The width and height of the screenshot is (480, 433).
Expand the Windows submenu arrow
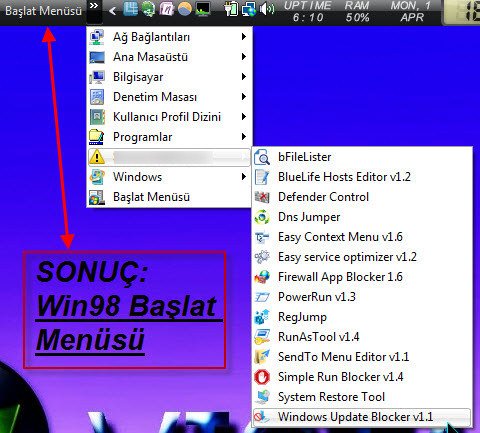click(x=244, y=177)
